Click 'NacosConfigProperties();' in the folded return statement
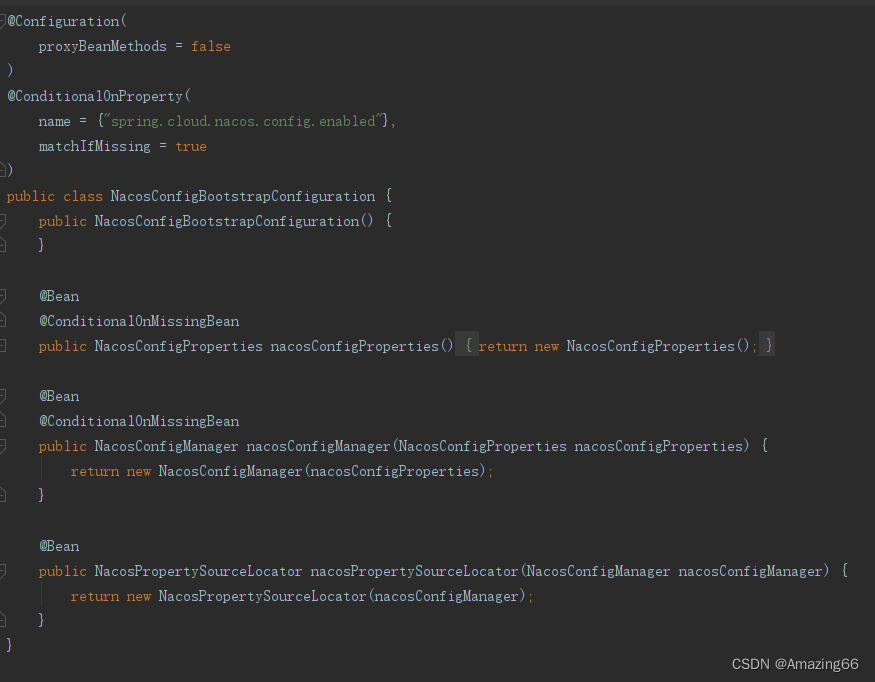Screen dimensions: 875x682 click(x=662, y=346)
